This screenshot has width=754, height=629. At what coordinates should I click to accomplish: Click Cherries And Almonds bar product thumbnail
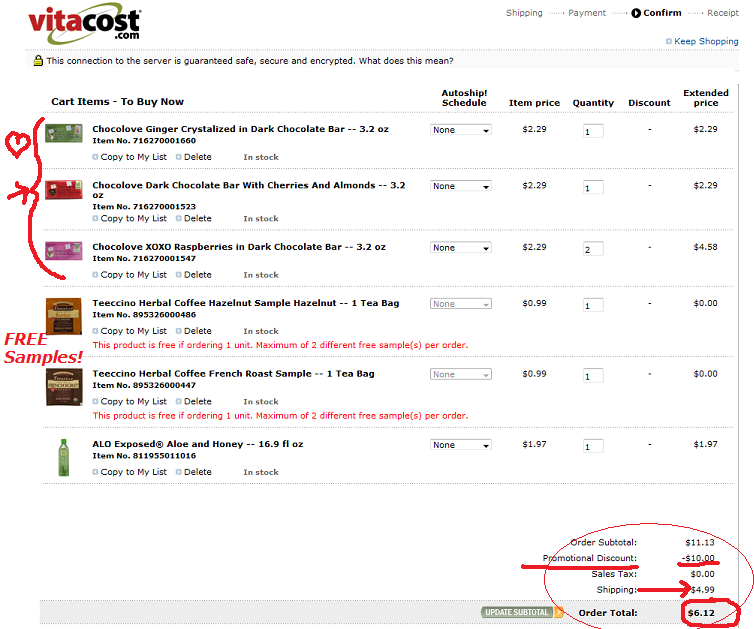tap(63, 189)
